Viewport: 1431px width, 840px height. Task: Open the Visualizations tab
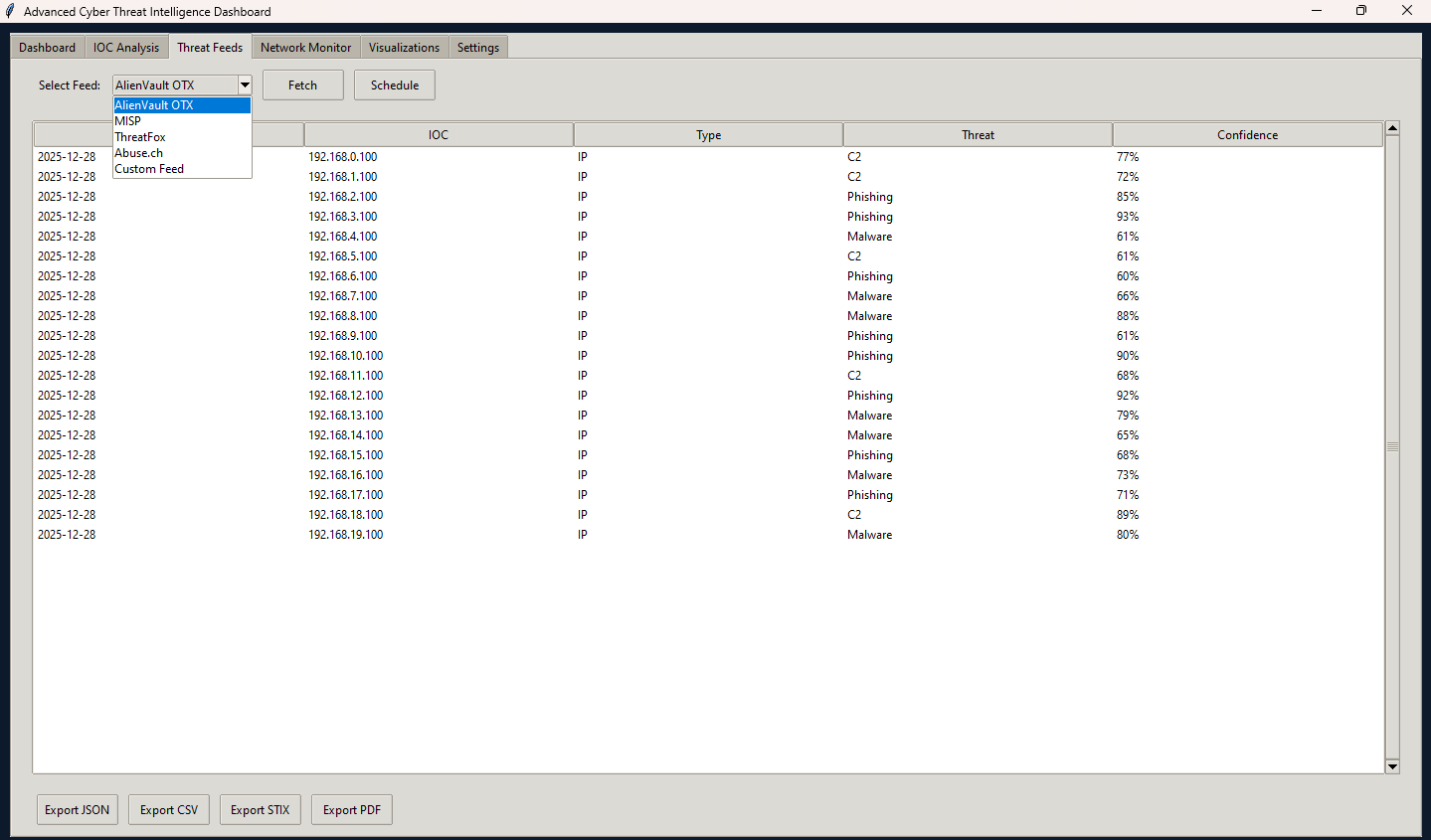pos(404,48)
